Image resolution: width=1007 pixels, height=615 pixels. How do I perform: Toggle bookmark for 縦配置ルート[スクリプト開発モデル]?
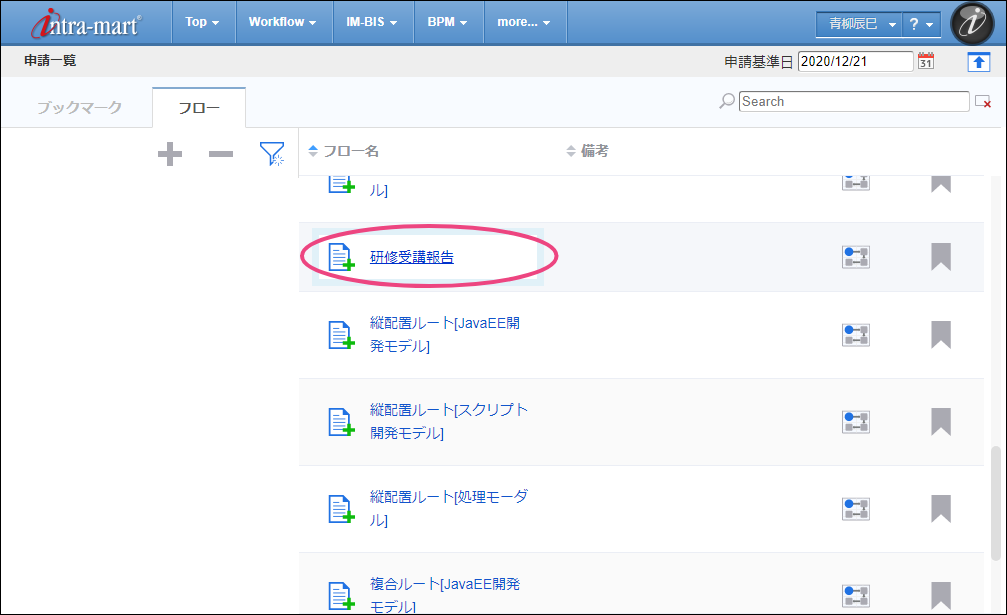pos(940,421)
